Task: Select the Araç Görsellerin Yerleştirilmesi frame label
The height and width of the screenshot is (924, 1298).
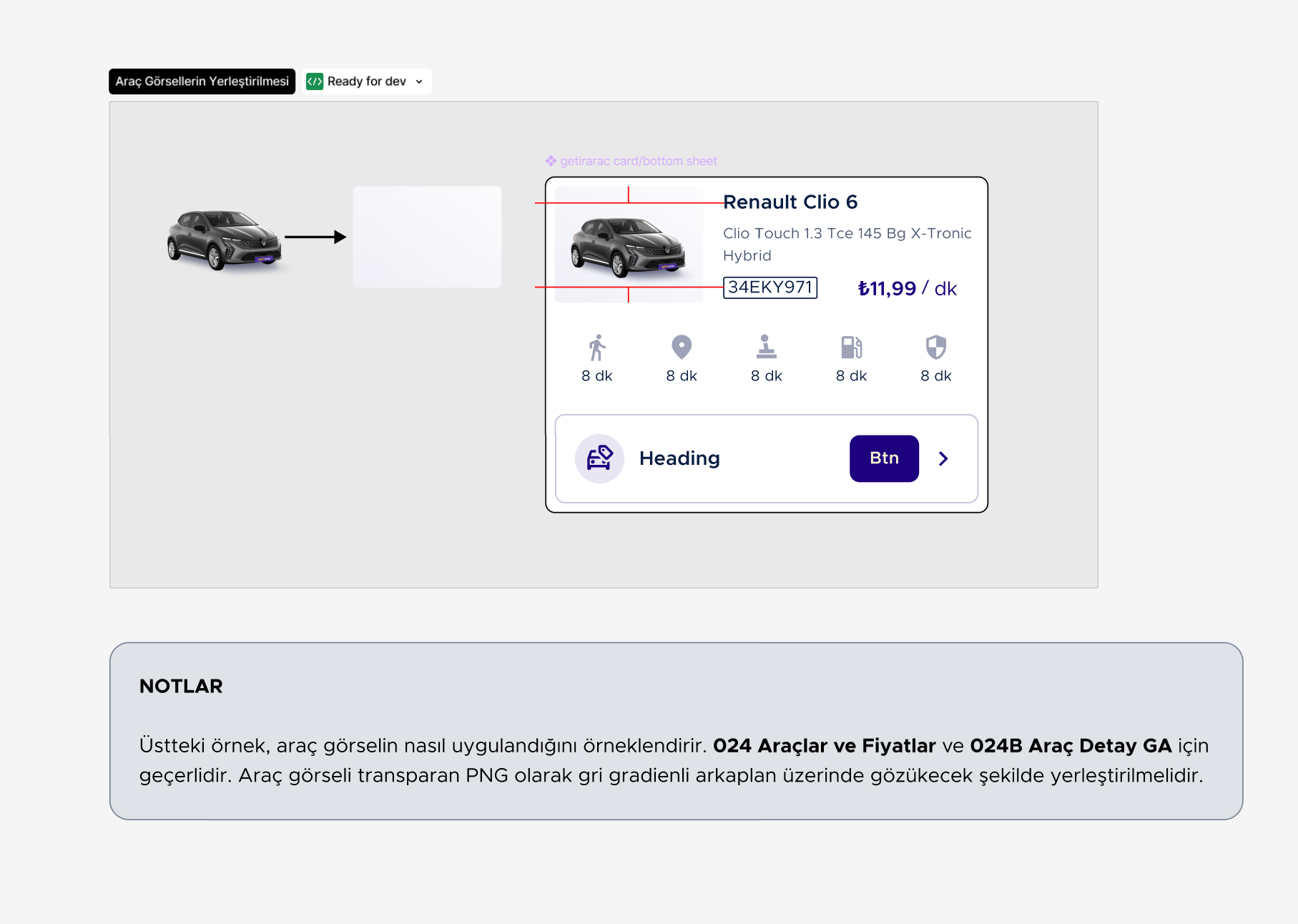Action: [202, 82]
